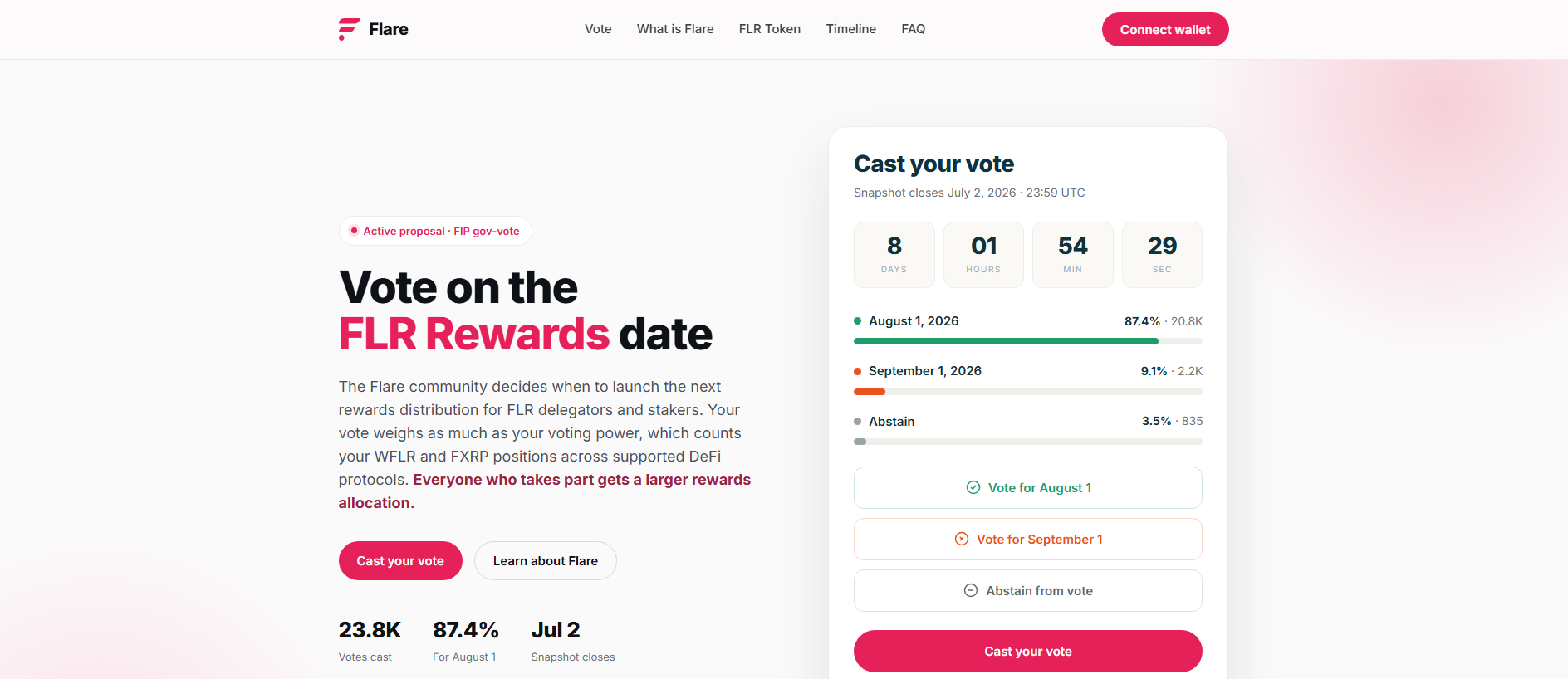Screen dimensions: 1568x679
Task: Click the red dot in Active proposal badge
Action: tap(354, 231)
